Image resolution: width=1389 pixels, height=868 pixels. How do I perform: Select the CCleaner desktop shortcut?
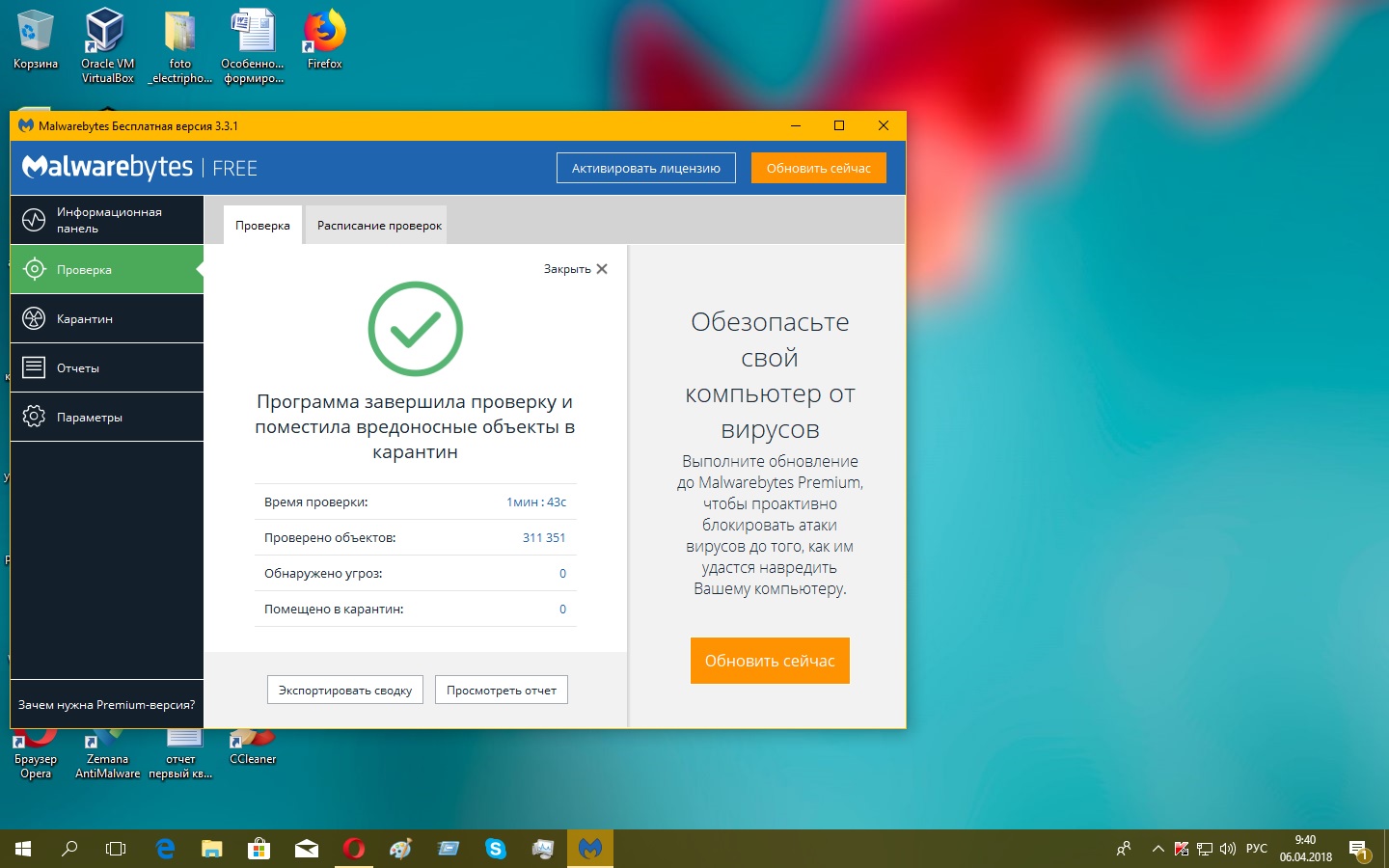[253, 748]
